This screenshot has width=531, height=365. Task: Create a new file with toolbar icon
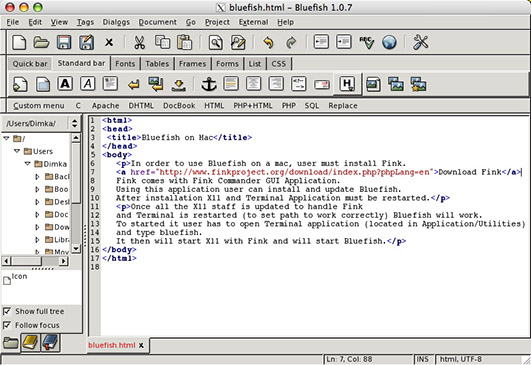[x=19, y=43]
